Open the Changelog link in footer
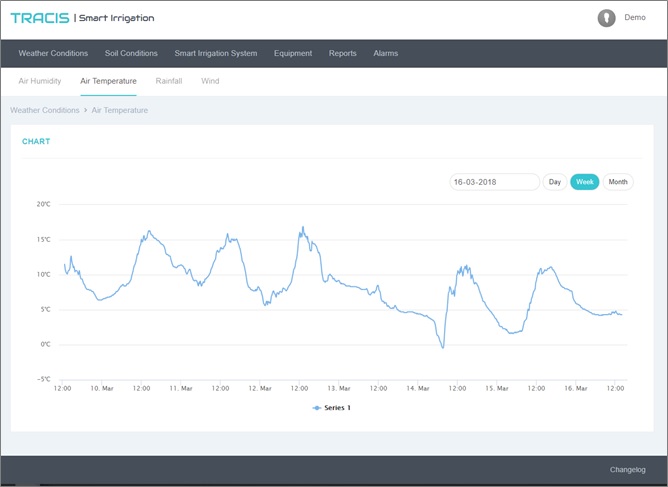 click(627, 470)
